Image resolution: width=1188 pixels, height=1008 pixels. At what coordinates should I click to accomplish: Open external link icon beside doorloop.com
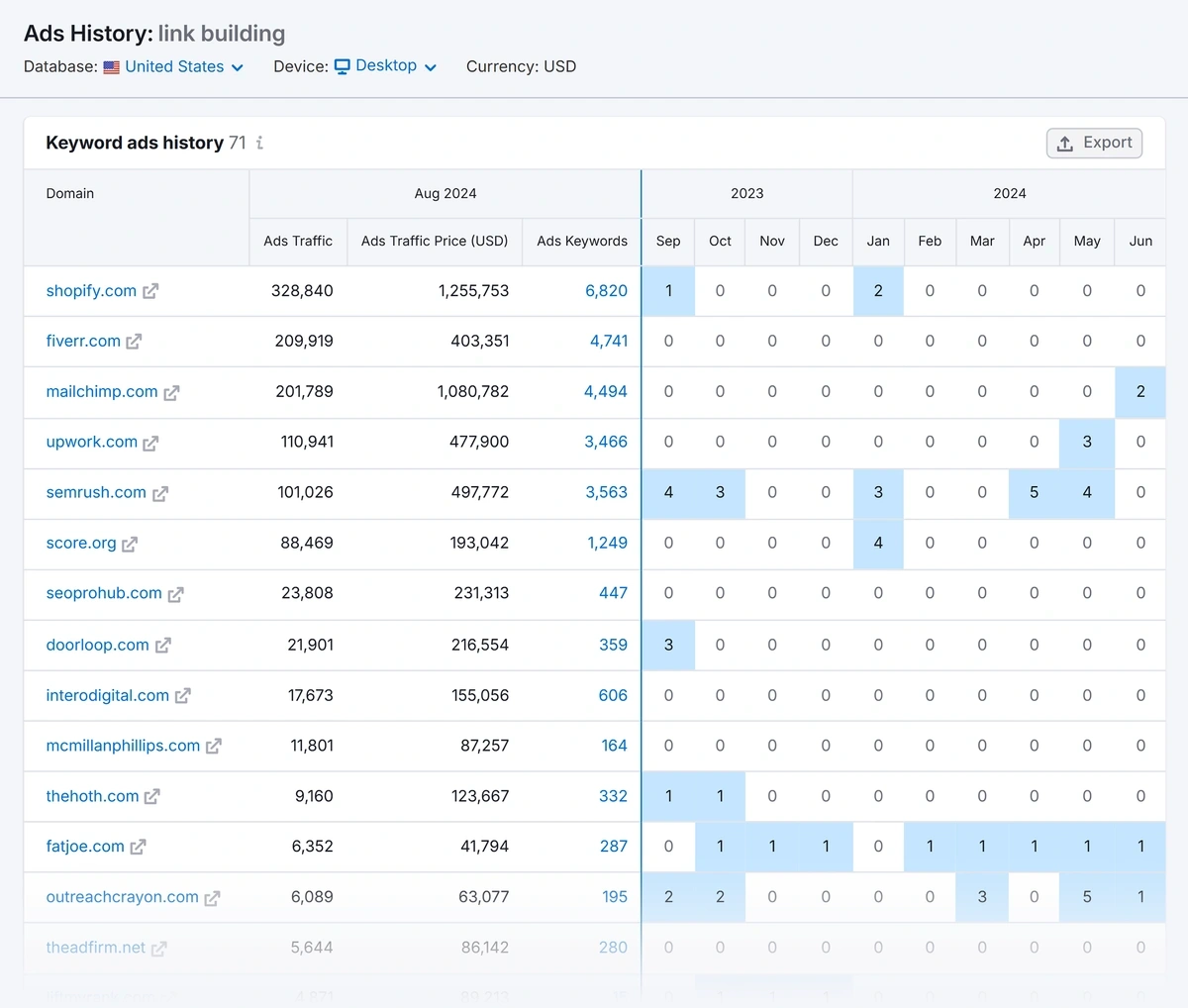point(163,646)
